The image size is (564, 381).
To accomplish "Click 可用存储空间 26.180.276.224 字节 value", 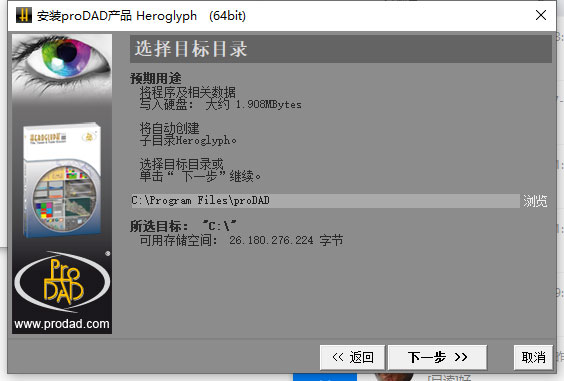I will pos(241,240).
